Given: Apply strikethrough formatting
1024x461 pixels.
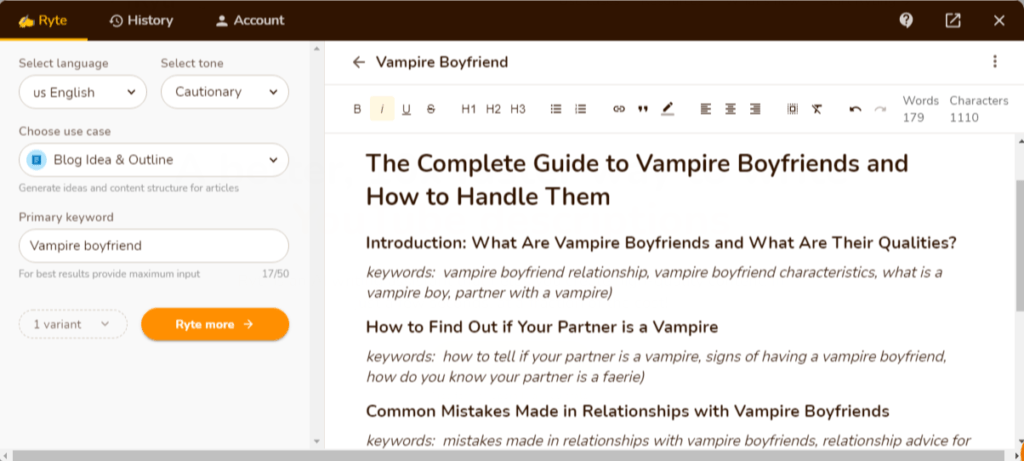Looking at the screenshot, I should (431, 109).
